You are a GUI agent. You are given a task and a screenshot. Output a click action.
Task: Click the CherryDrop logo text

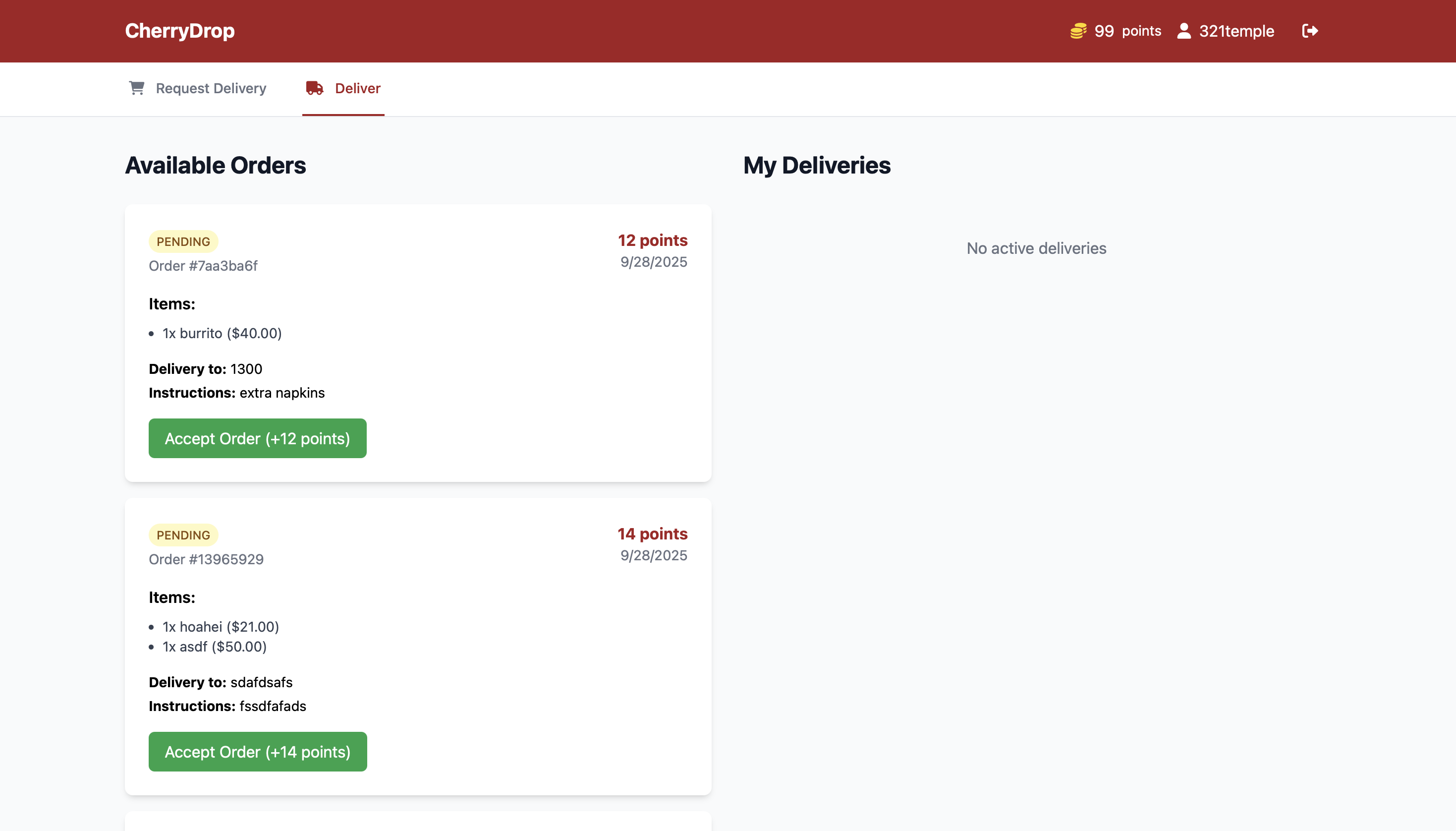point(180,31)
